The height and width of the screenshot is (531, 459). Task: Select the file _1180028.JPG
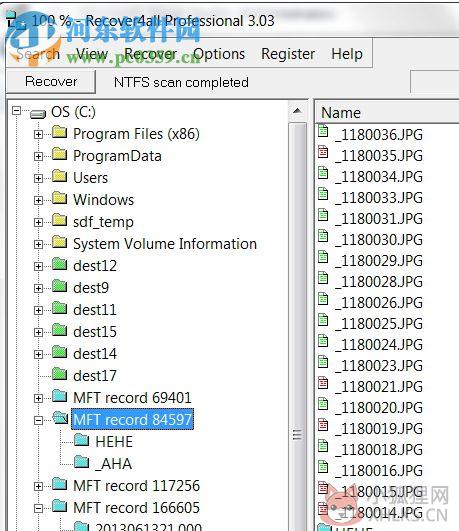378,282
